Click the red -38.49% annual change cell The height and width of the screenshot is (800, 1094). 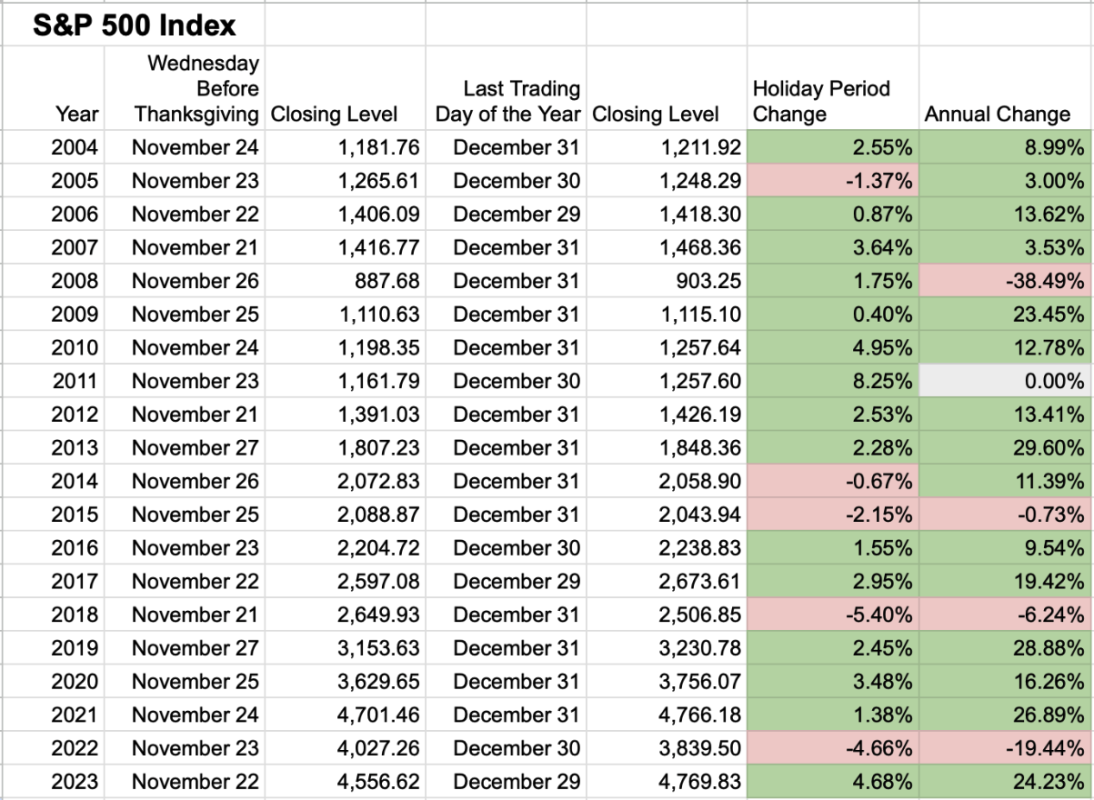1004,281
